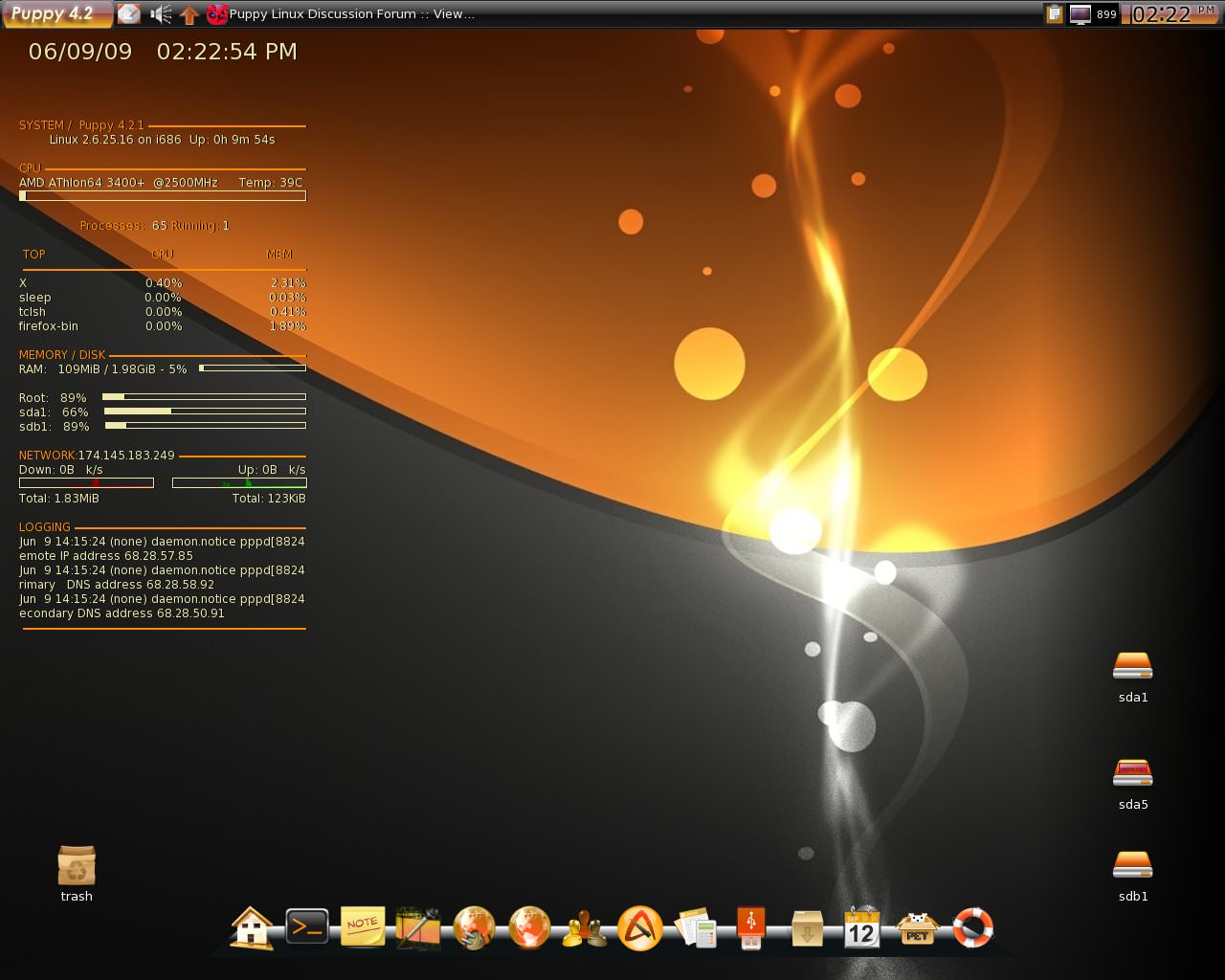
Task: Open the sda1 drive desktop icon
Action: tap(1133, 678)
